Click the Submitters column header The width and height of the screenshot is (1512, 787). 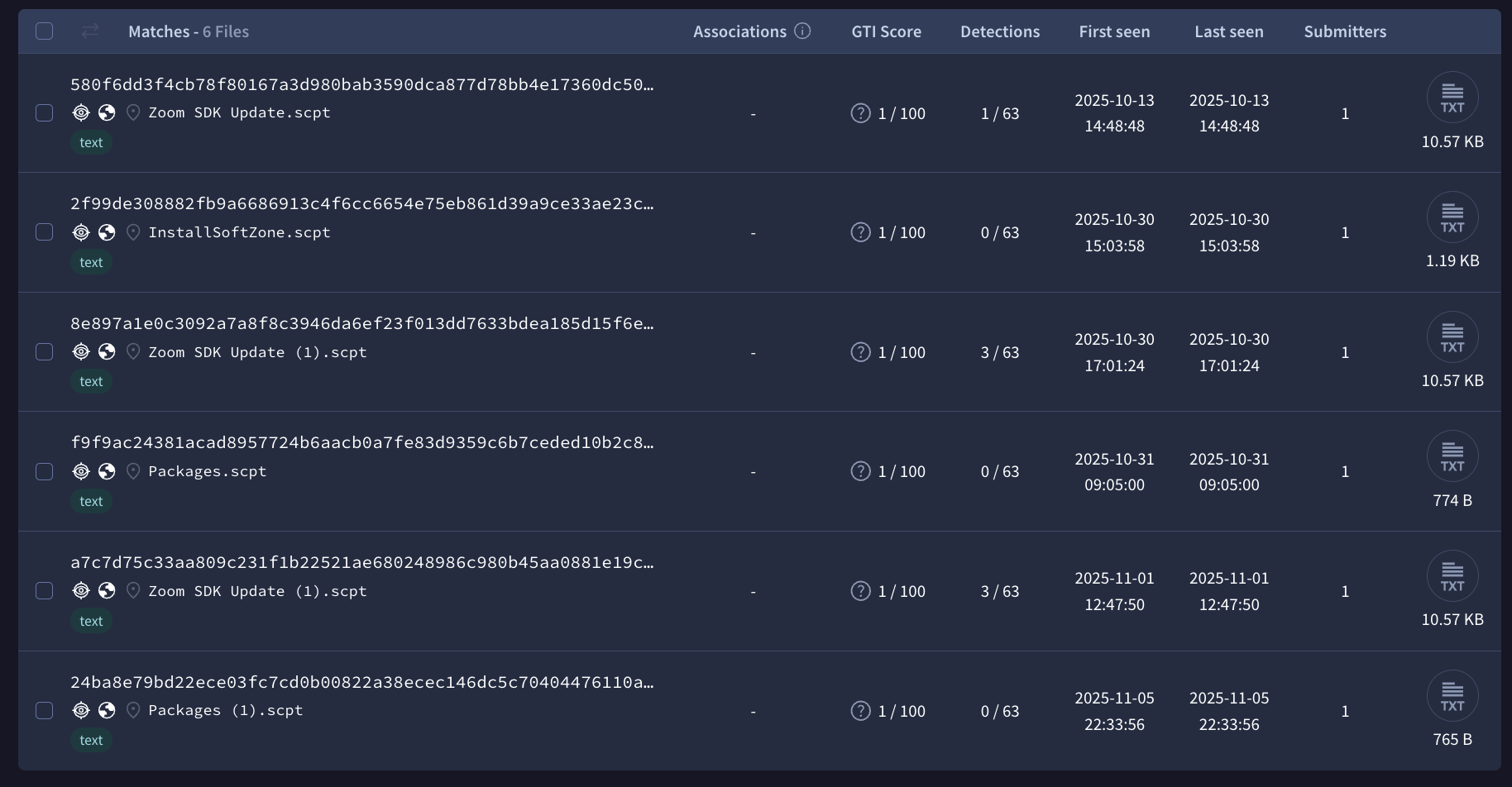pos(1345,31)
